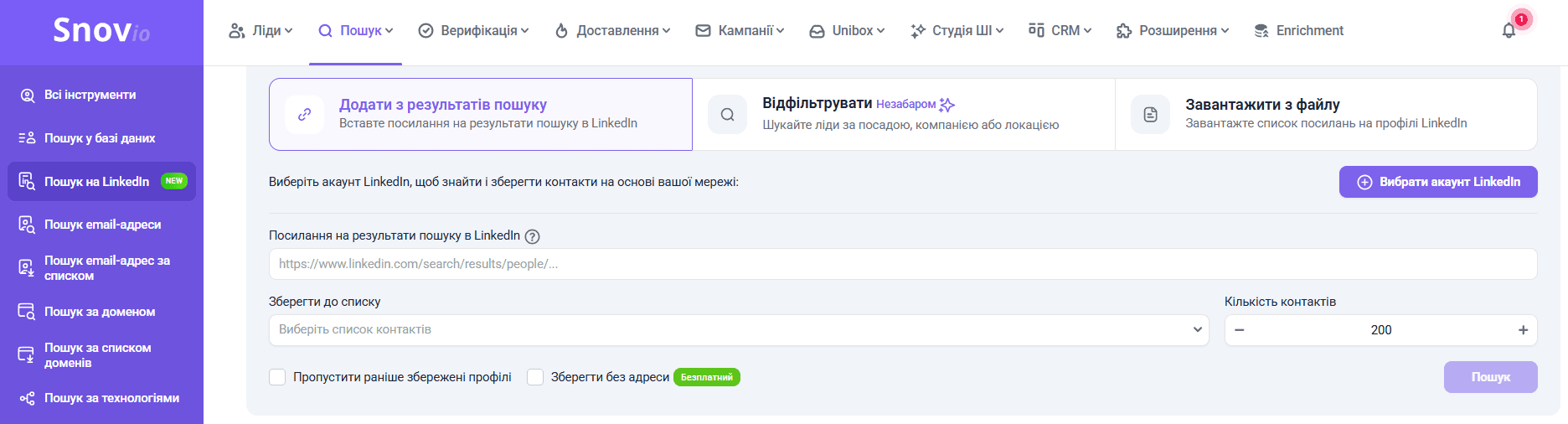Click the Пошук за технологіями sidebar icon
The height and width of the screenshot is (424, 1568).
(28, 398)
